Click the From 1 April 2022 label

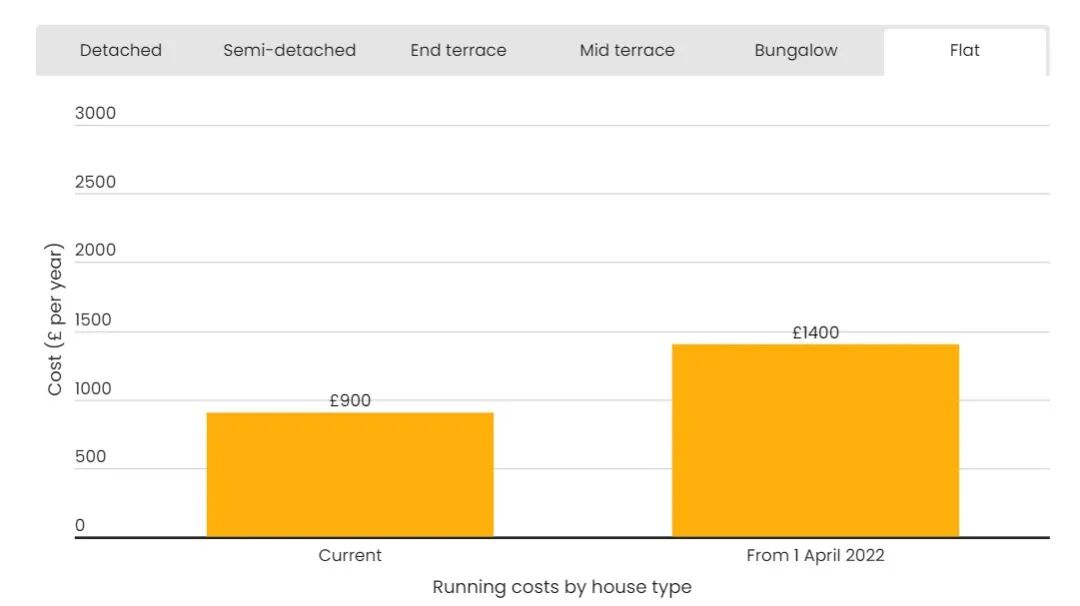click(816, 555)
